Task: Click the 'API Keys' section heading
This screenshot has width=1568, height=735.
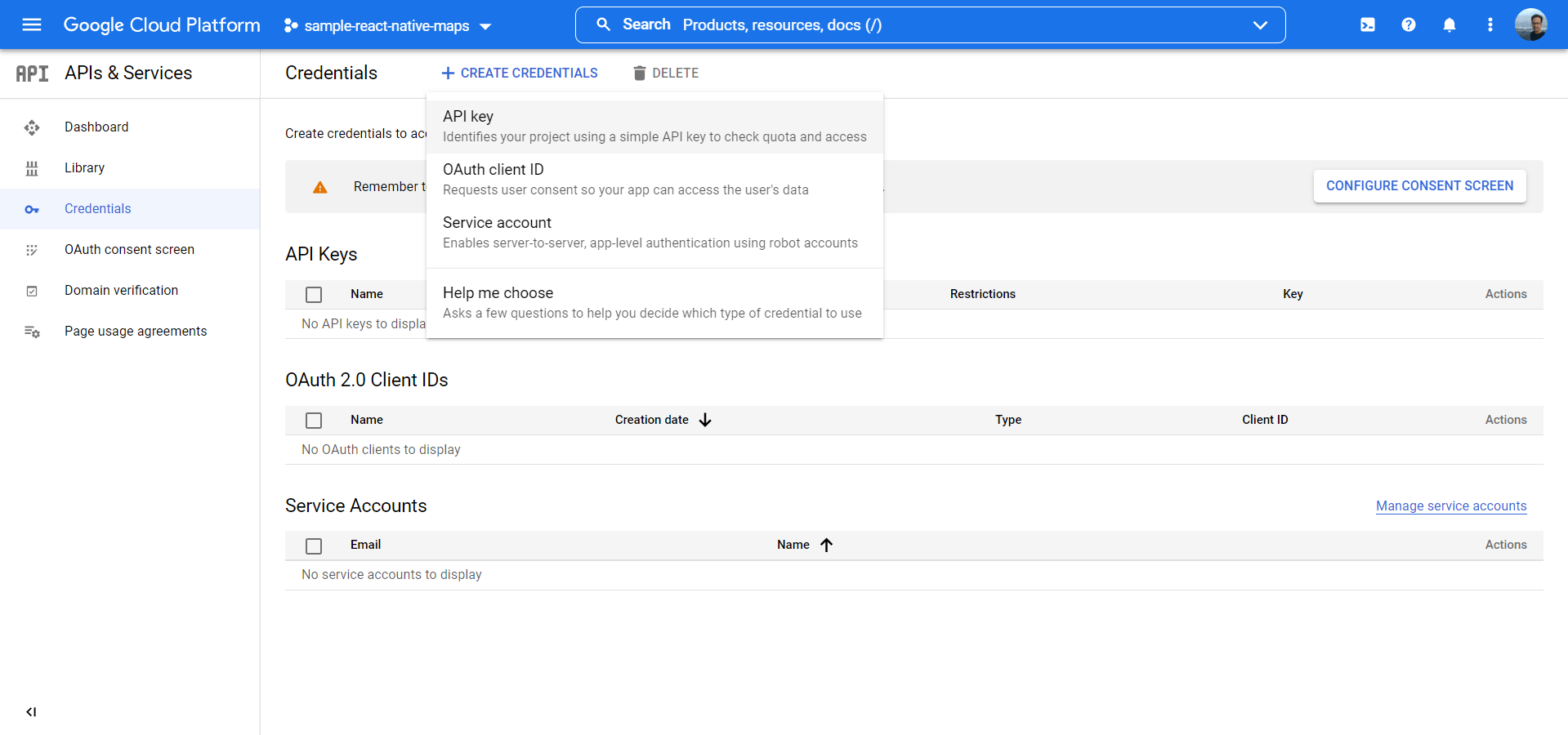Action: 321,255
